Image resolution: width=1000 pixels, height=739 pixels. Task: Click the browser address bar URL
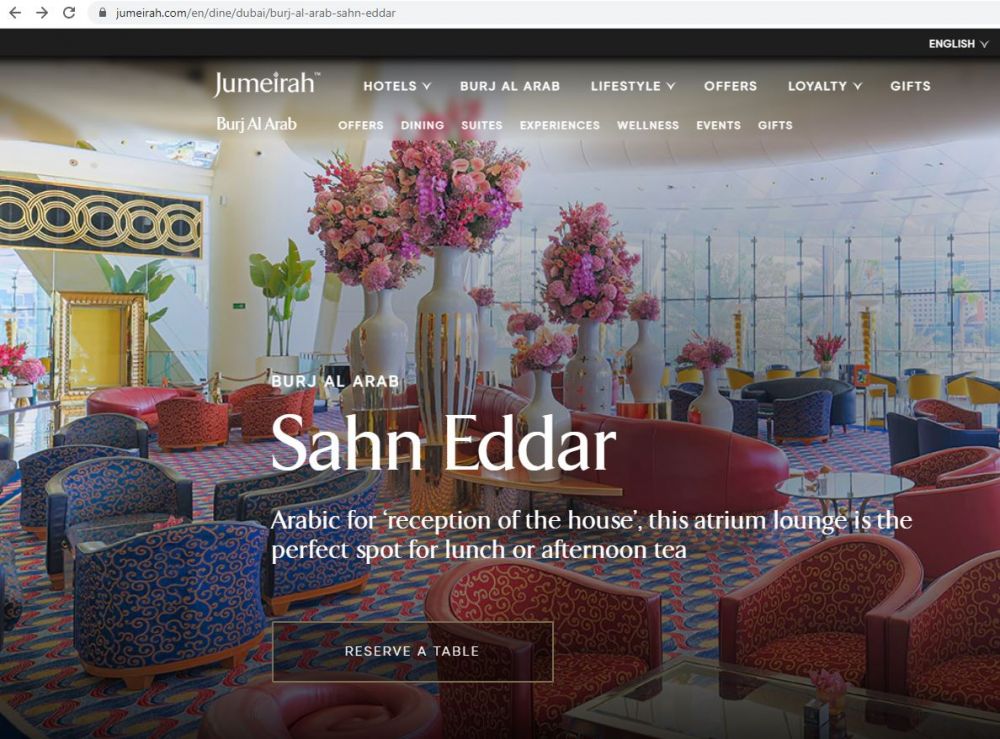[255, 13]
